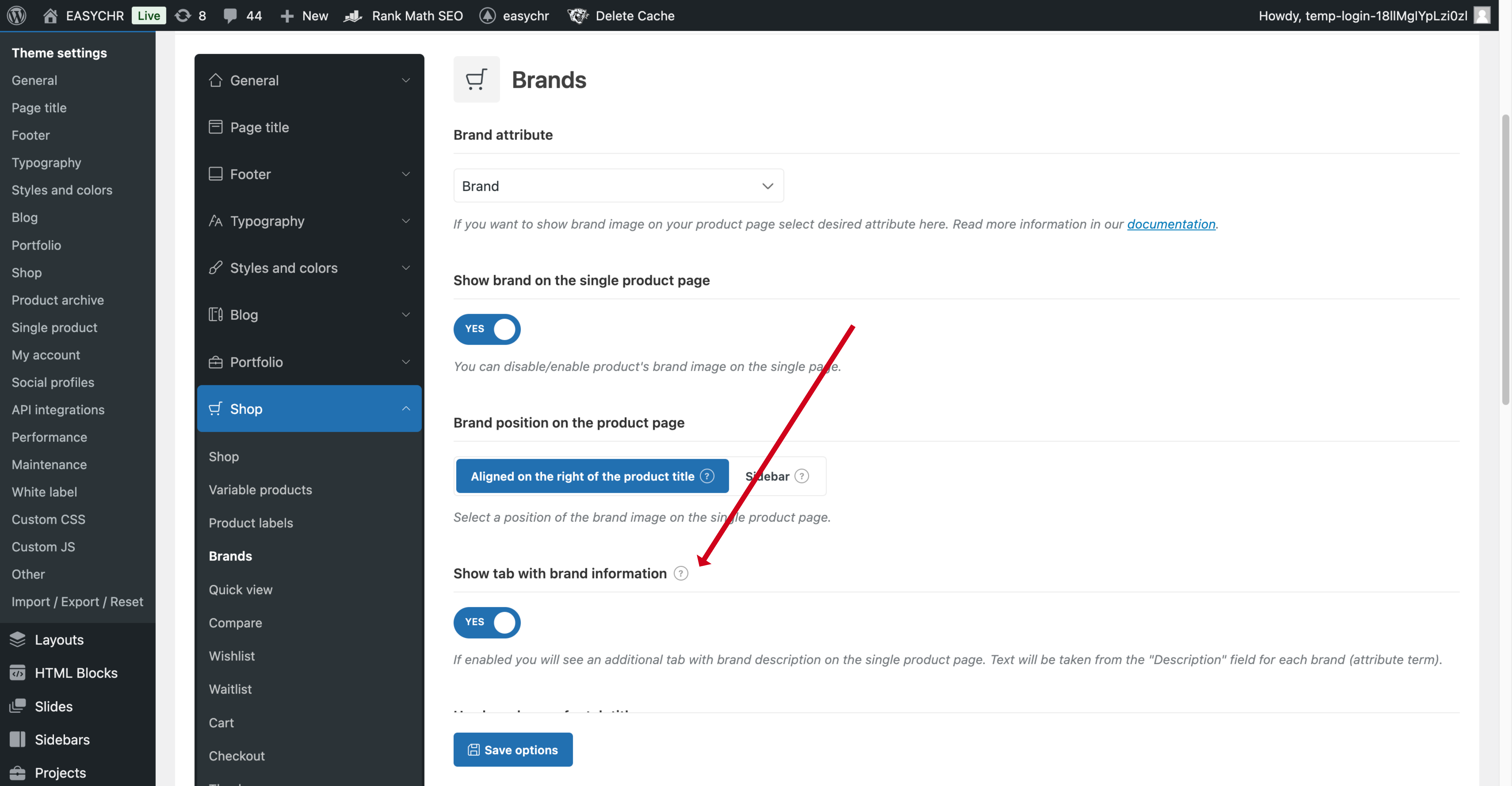Select the Sidebar brand position option
The width and height of the screenshot is (1512, 786).
(x=777, y=476)
